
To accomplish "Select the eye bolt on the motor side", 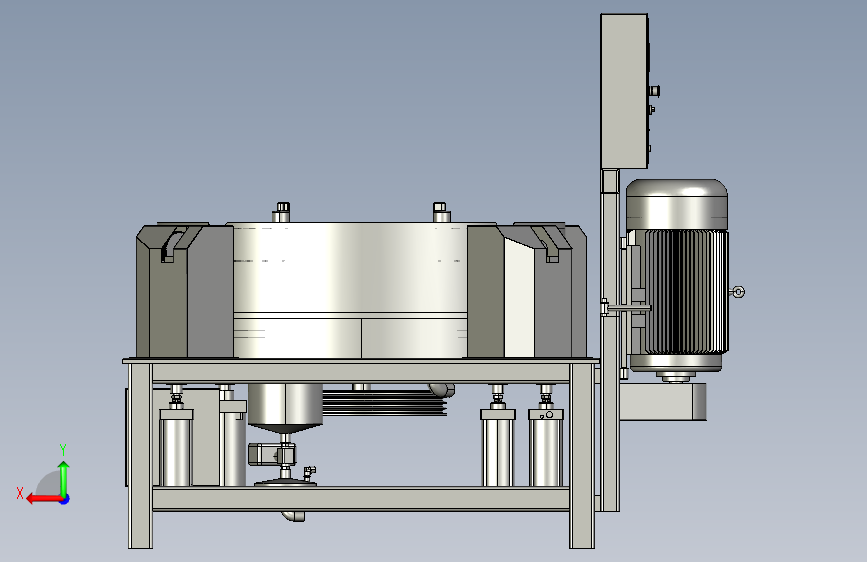I will click(738, 292).
